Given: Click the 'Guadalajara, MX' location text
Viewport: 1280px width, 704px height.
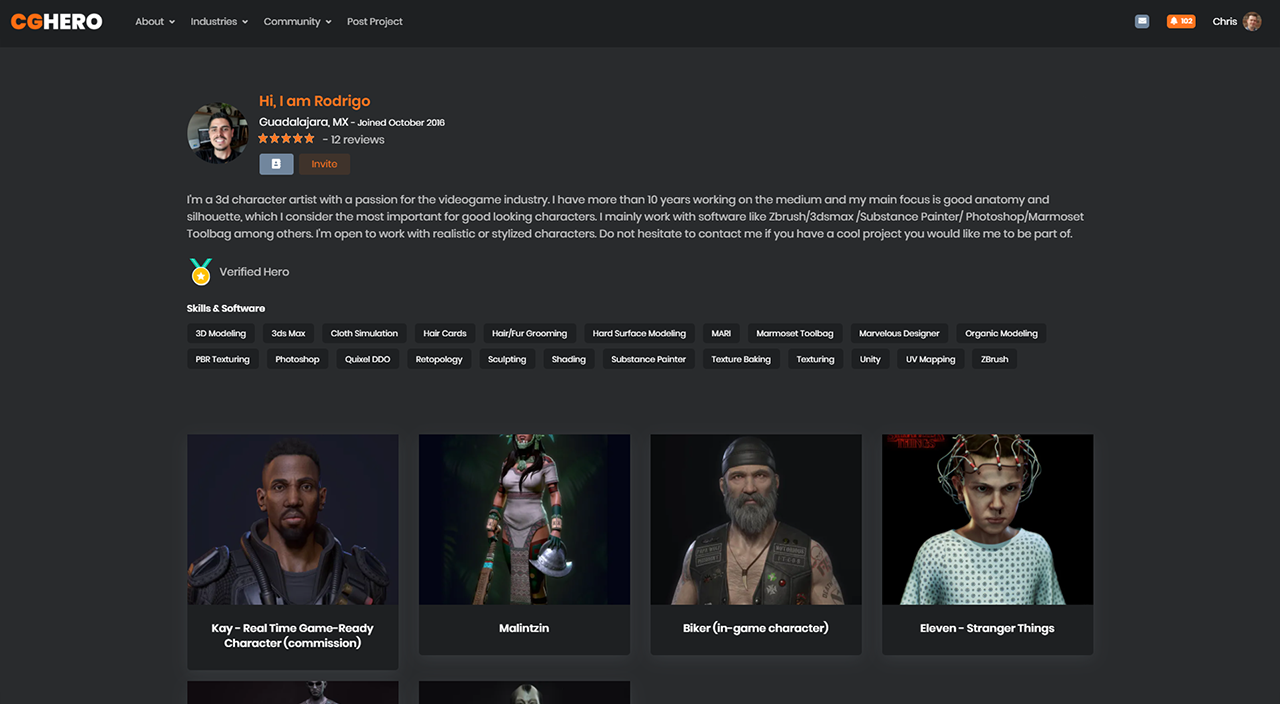Looking at the screenshot, I should (304, 122).
